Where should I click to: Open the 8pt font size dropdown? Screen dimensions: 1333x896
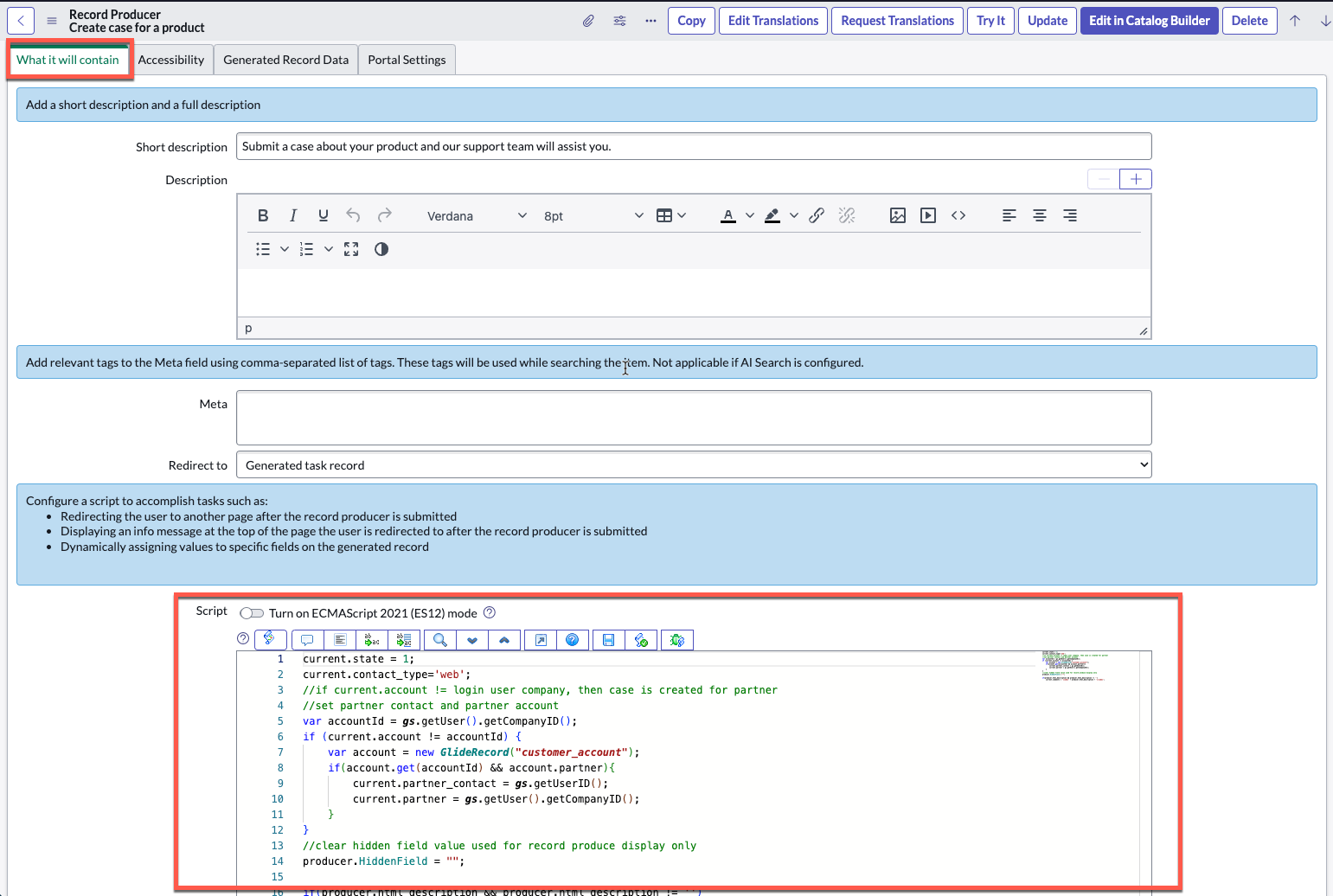pyautogui.click(x=593, y=215)
